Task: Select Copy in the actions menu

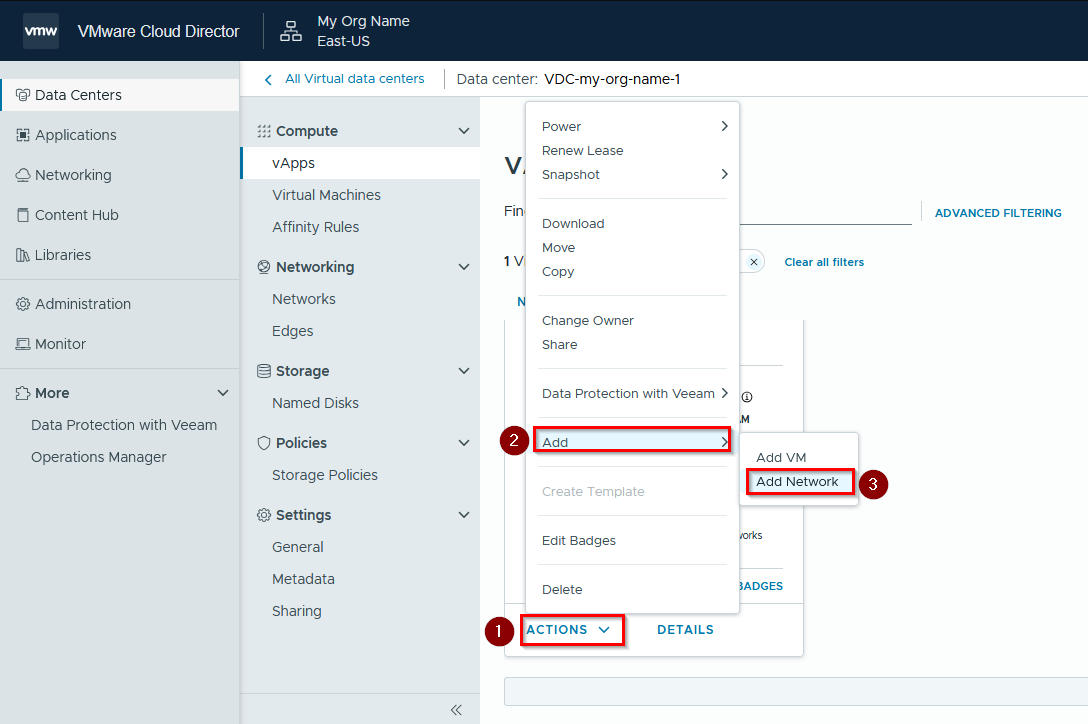Action: (558, 272)
